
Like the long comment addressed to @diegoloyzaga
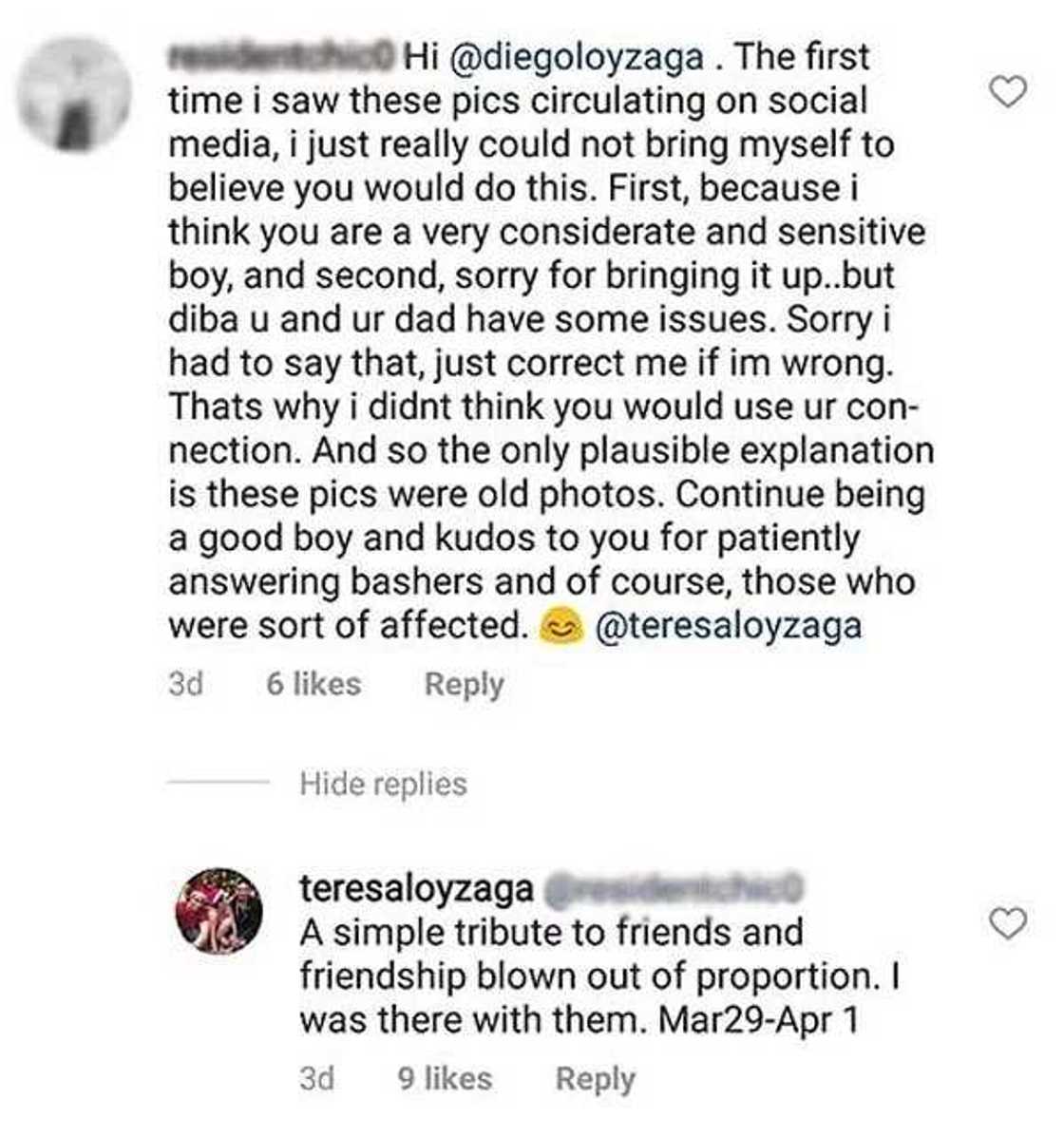[1008, 92]
